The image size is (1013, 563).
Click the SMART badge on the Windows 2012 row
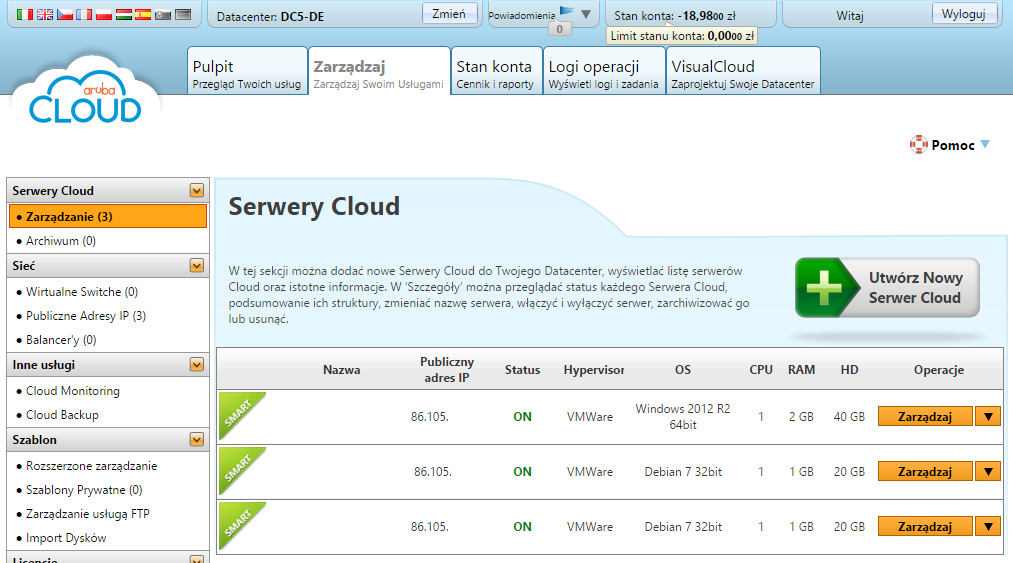tap(242, 415)
